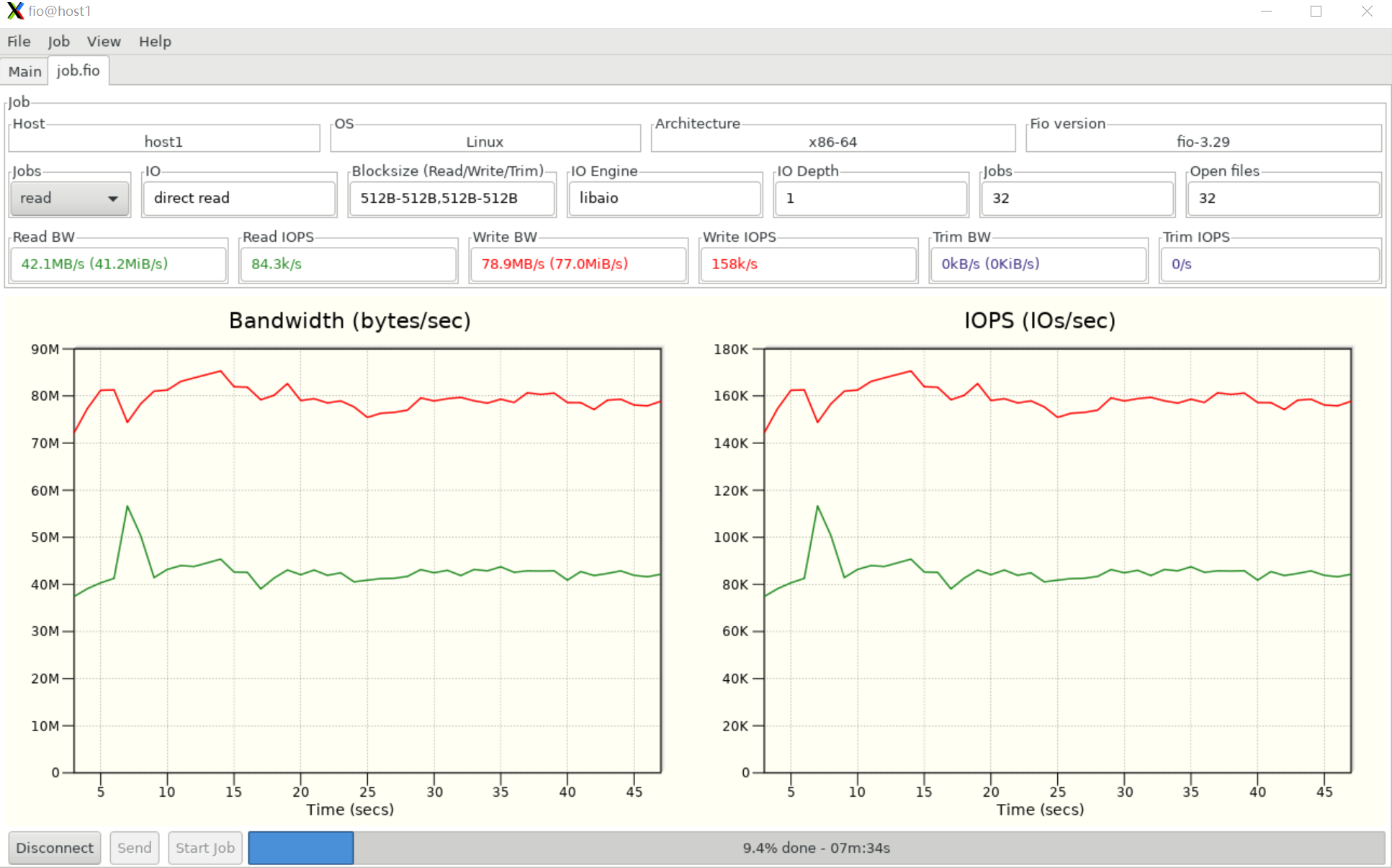The image size is (1392, 868).
Task: Click the X11 app icon in title bar
Action: click(15, 11)
